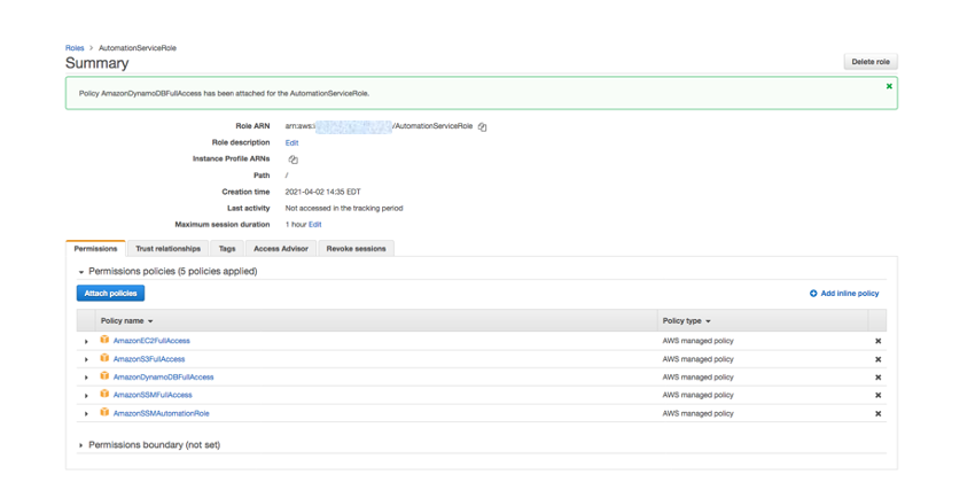
Task: Click the AmazonSSMAutomationRole policy cube icon
Action: [105, 412]
